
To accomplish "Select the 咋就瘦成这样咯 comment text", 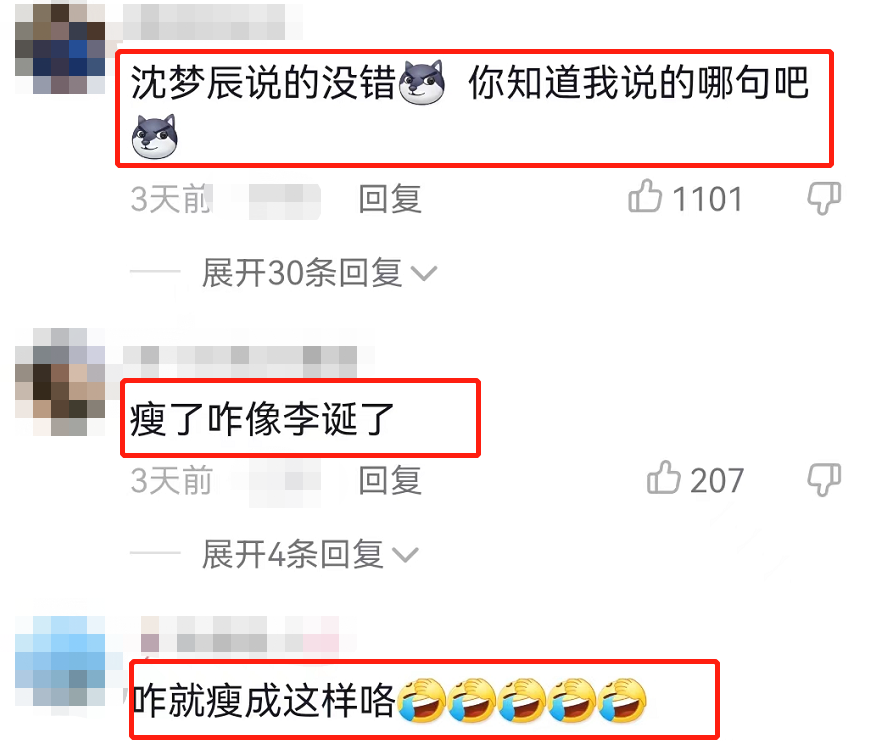I will click(x=263, y=700).
